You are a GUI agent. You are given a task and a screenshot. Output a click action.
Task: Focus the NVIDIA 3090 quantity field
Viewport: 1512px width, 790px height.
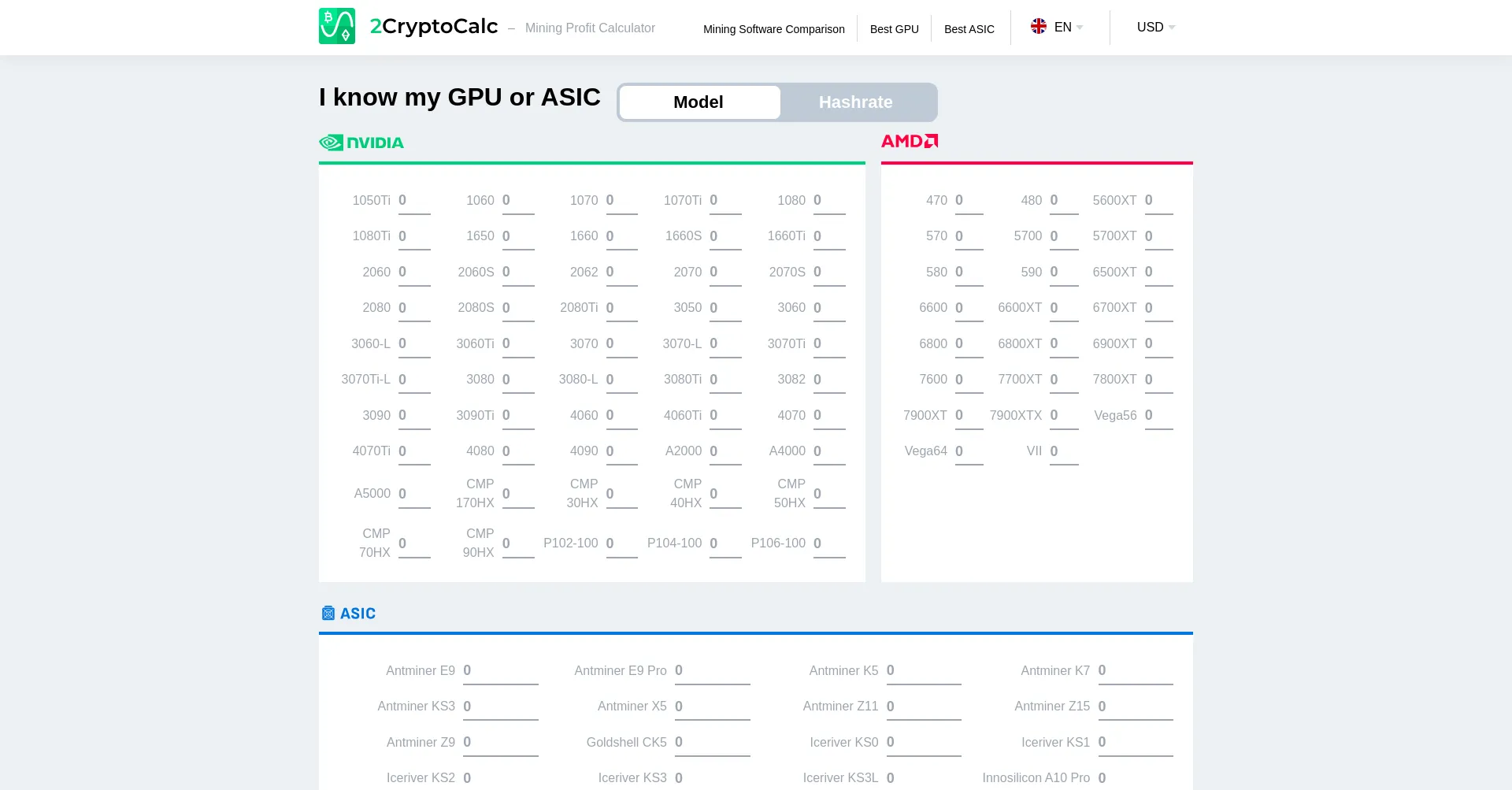tap(413, 416)
